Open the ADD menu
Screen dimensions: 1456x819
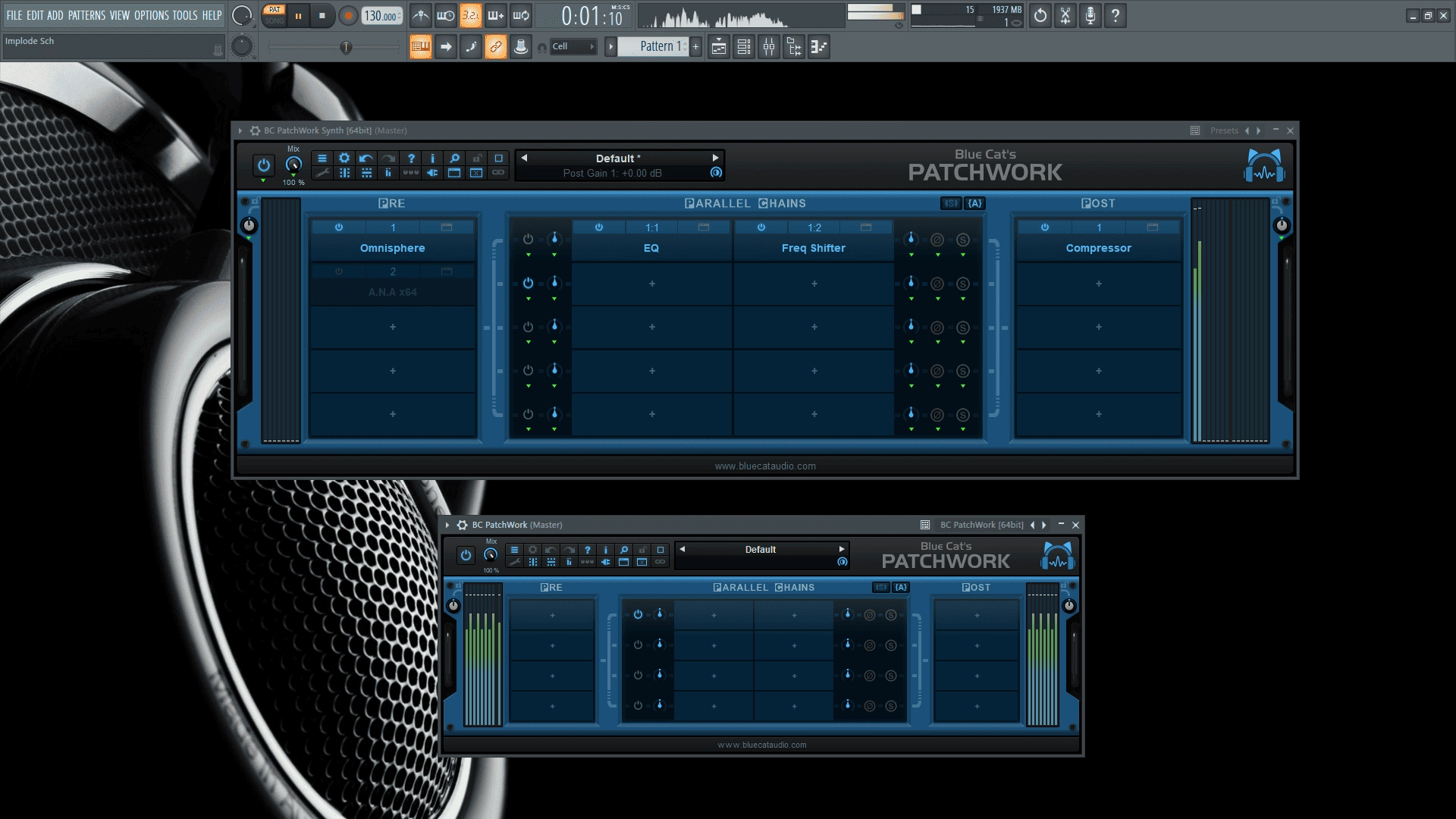click(x=55, y=15)
